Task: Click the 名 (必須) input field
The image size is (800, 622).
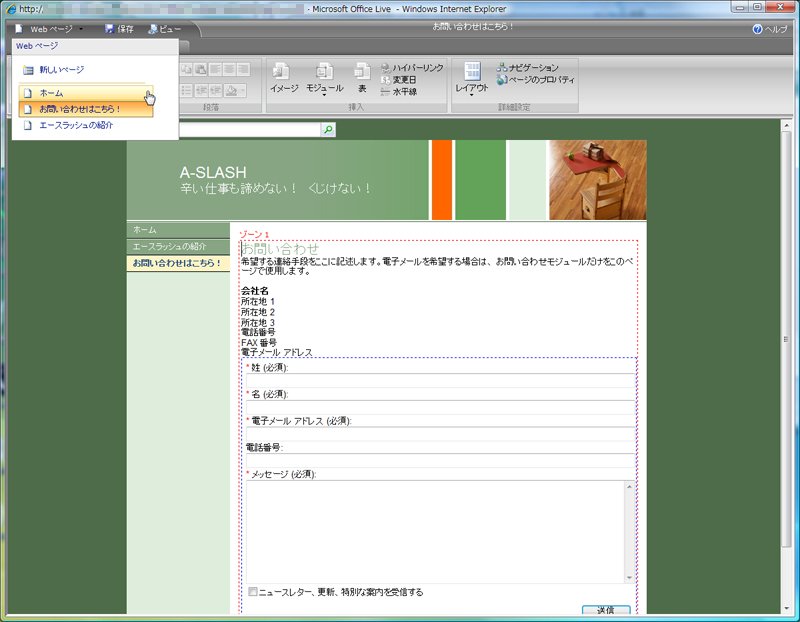Action: pyautogui.click(x=440, y=407)
